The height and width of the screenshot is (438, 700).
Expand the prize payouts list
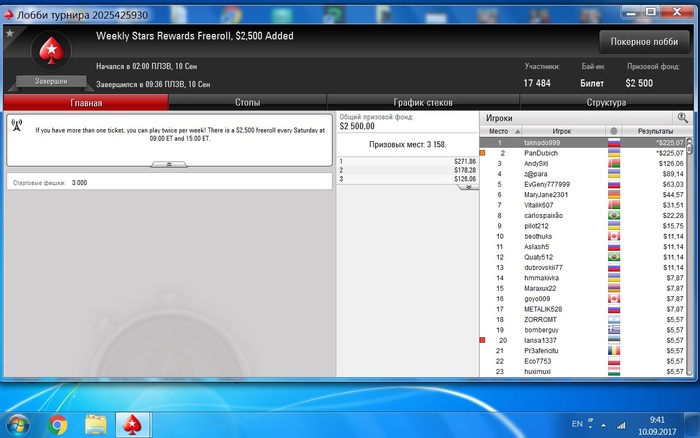coord(468,187)
